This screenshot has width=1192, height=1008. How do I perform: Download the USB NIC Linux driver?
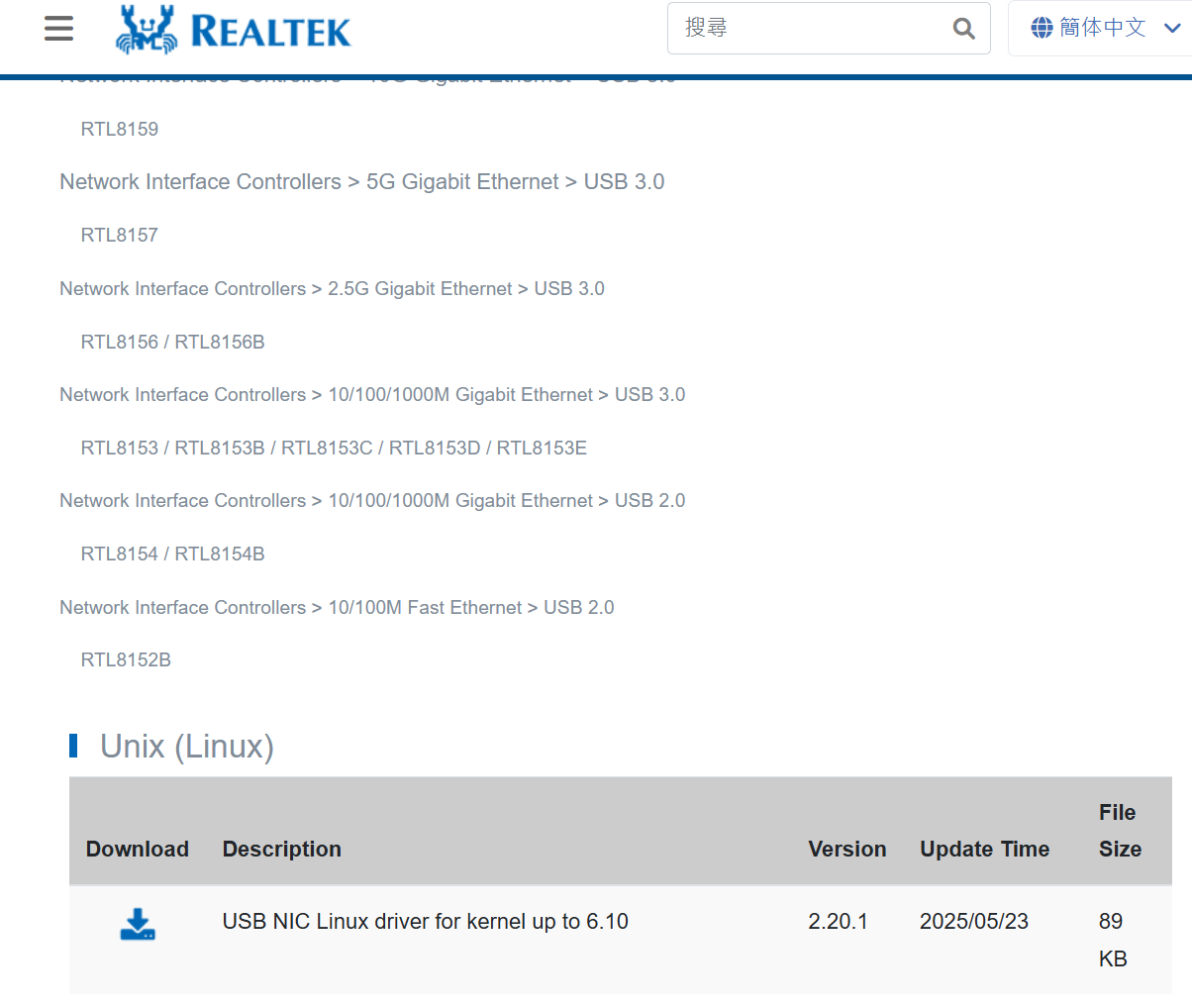coord(138,923)
